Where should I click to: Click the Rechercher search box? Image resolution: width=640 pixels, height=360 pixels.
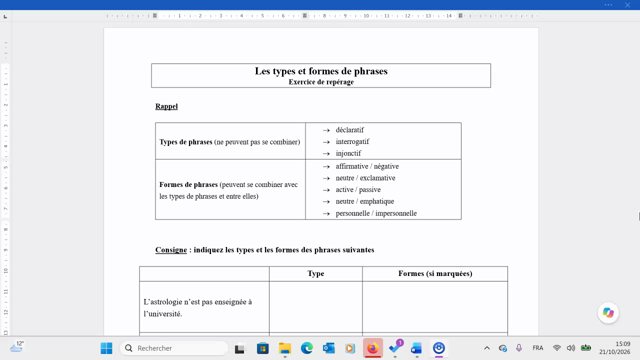point(174,348)
